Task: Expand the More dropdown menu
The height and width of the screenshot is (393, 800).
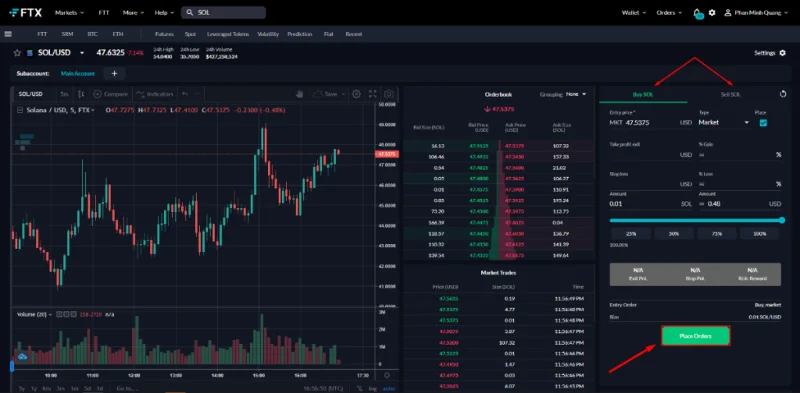Action: pos(135,13)
